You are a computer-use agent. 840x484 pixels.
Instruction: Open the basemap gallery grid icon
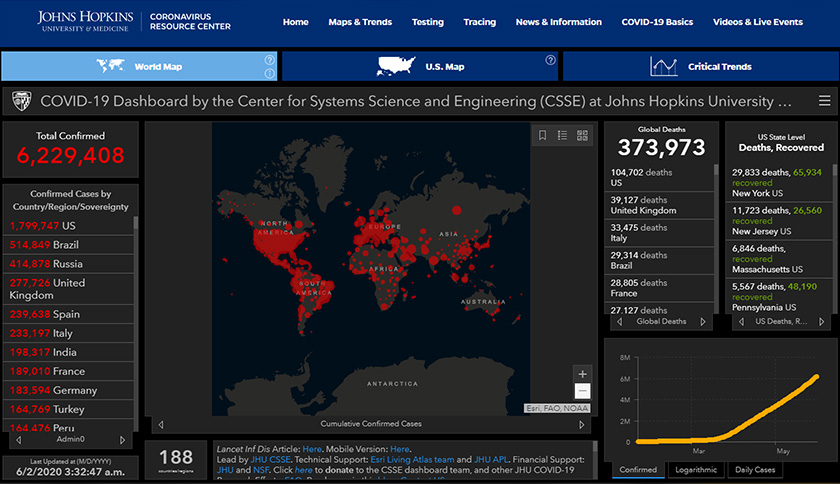[582, 135]
